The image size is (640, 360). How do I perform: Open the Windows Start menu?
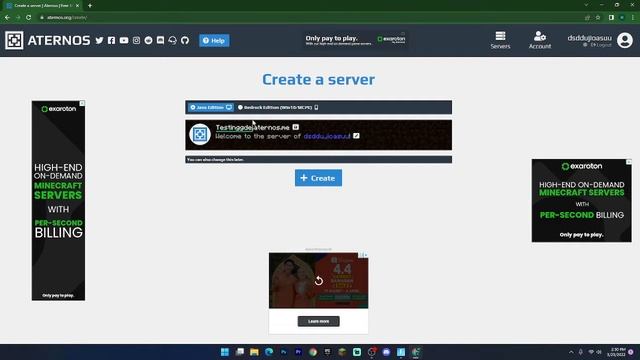click(225, 352)
